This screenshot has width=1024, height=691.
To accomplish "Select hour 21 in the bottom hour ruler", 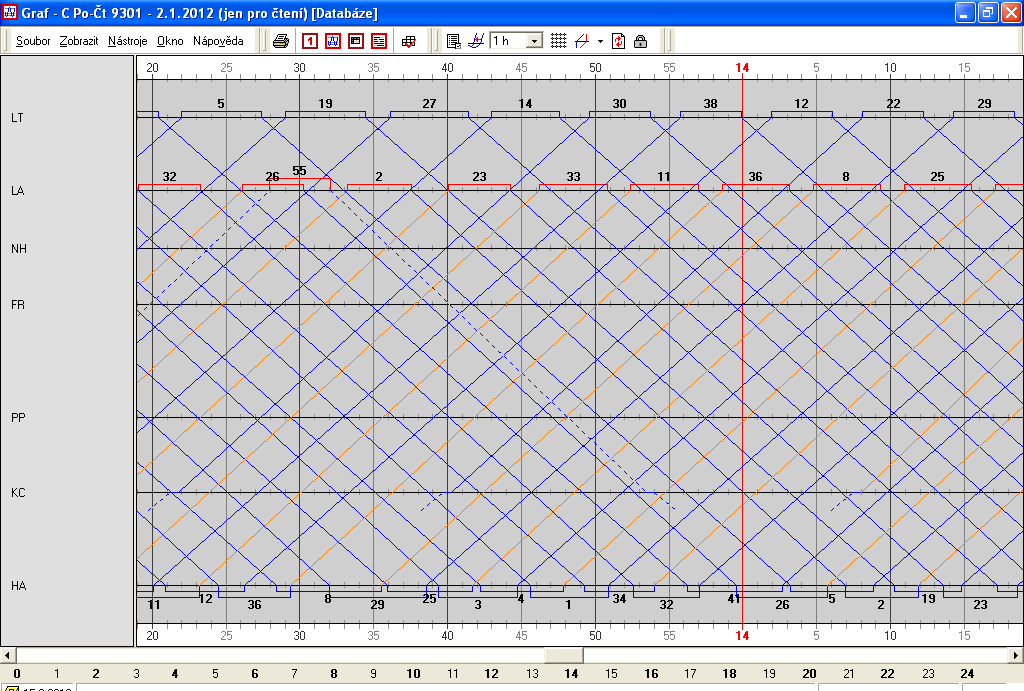I will coord(849,673).
